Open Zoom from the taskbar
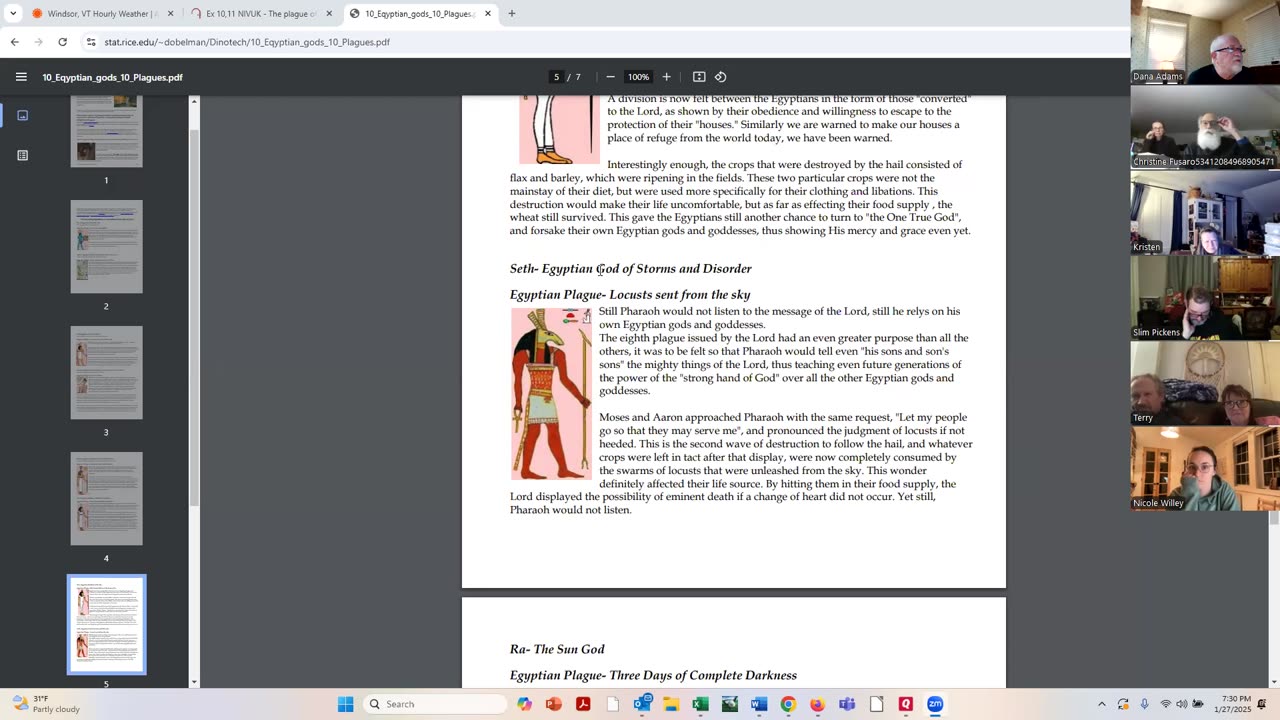This screenshot has height=720, width=1280. coord(935,704)
